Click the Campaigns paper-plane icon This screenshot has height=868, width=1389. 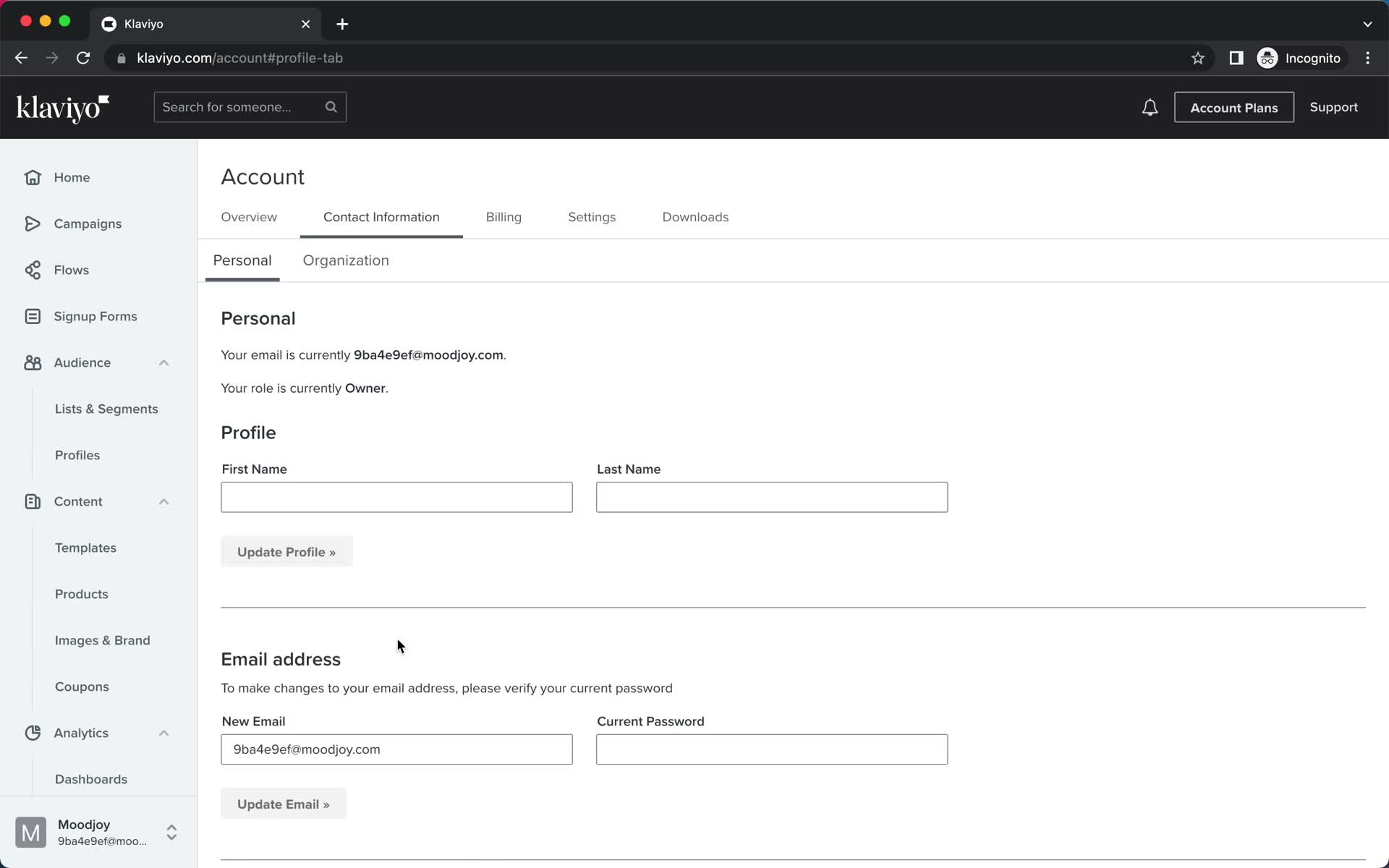click(x=33, y=224)
